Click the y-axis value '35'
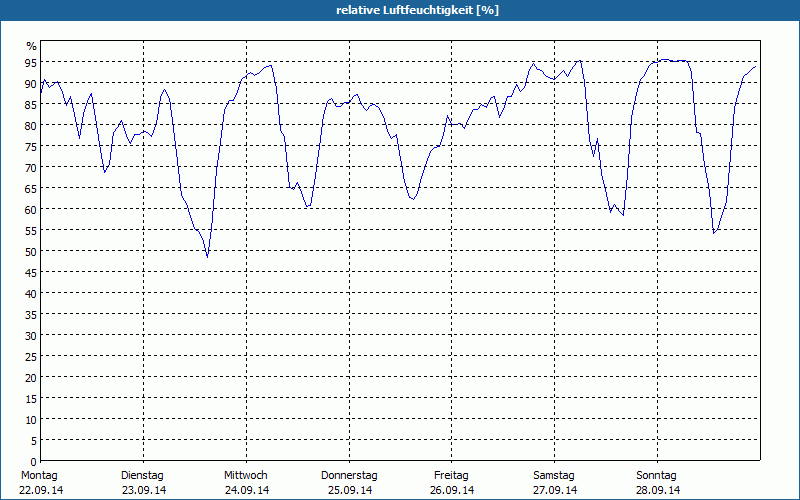This screenshot has width=800, height=500. pos(31,315)
